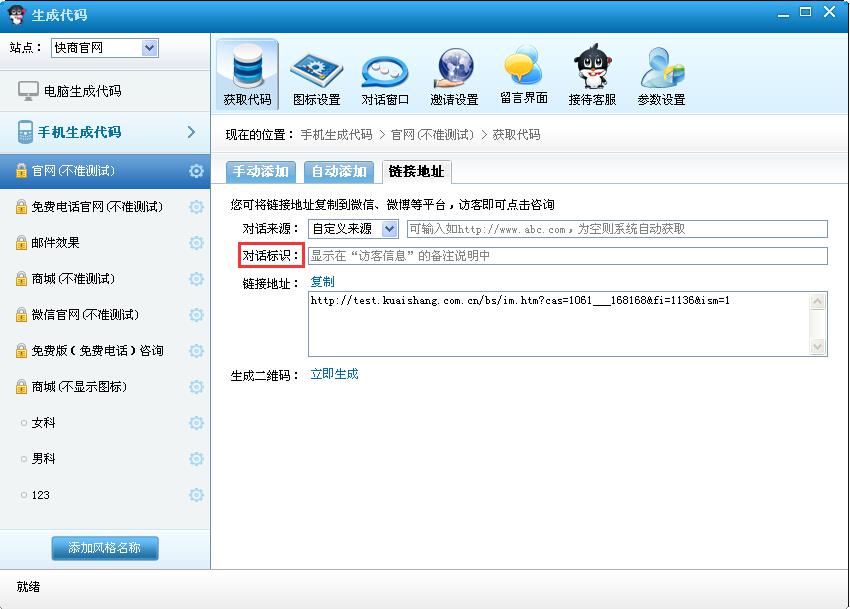850x609 pixels.
Task: Click the link address box scrollbar down arrow
Action: (x=819, y=347)
